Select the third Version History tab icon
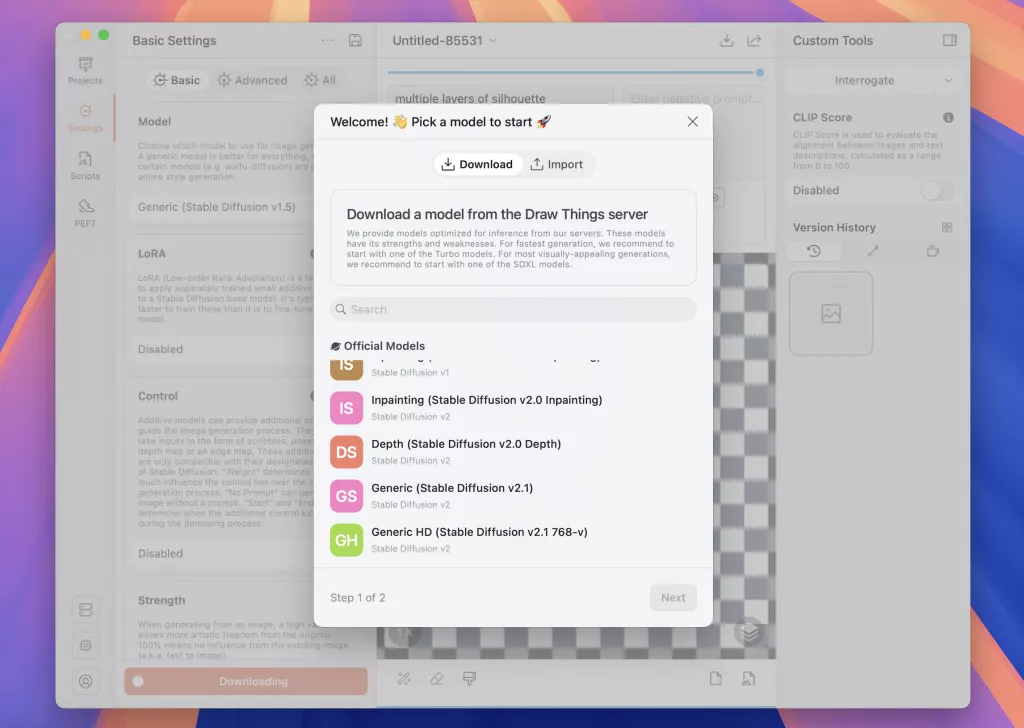 click(x=933, y=251)
